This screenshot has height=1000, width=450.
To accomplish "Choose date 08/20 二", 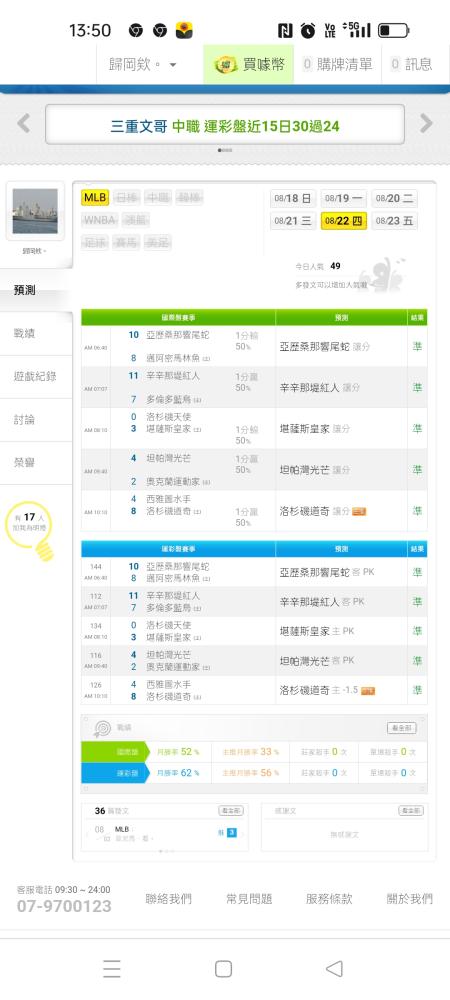I will point(395,198).
